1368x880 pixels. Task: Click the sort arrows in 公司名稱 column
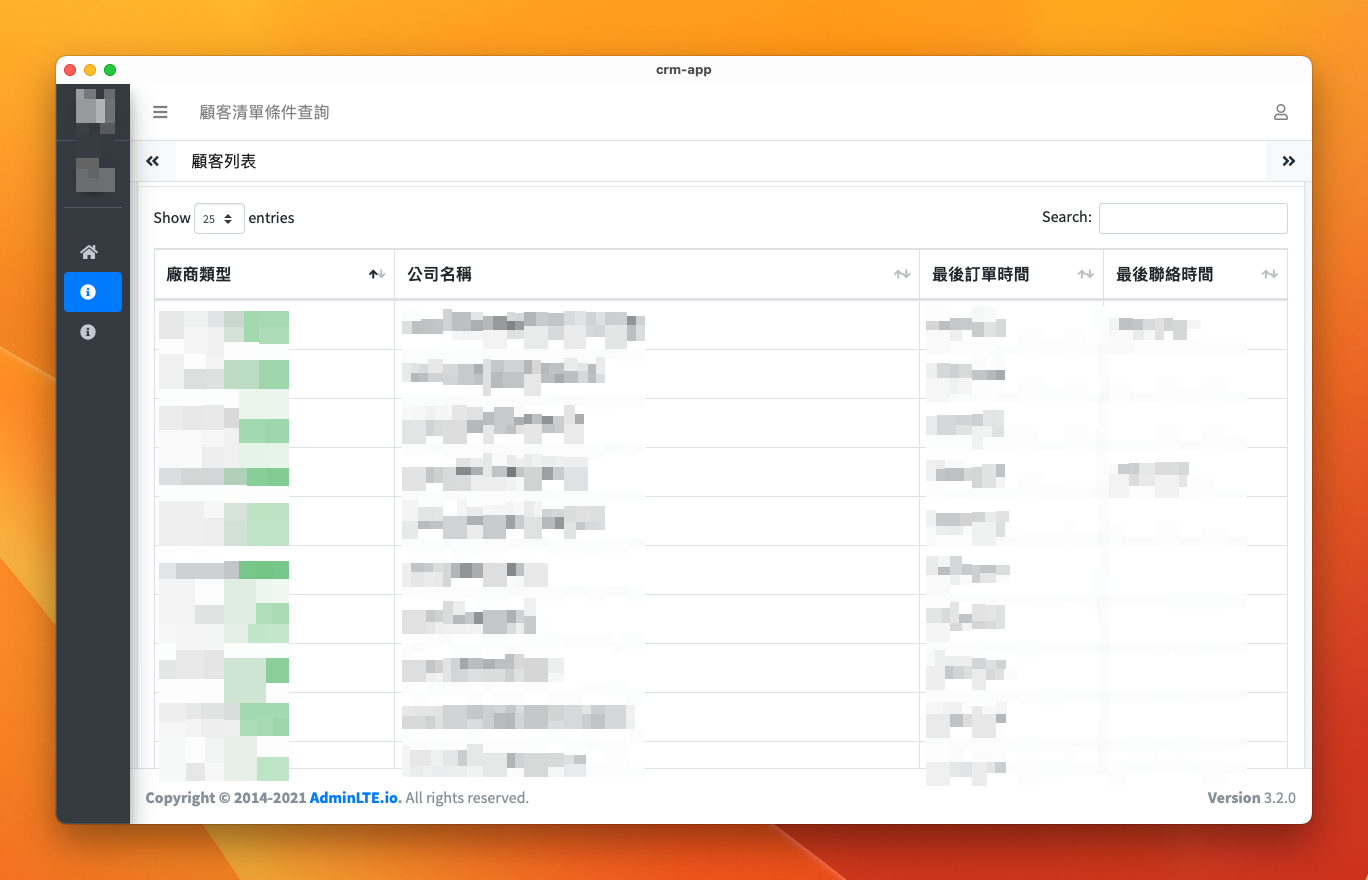click(x=901, y=274)
